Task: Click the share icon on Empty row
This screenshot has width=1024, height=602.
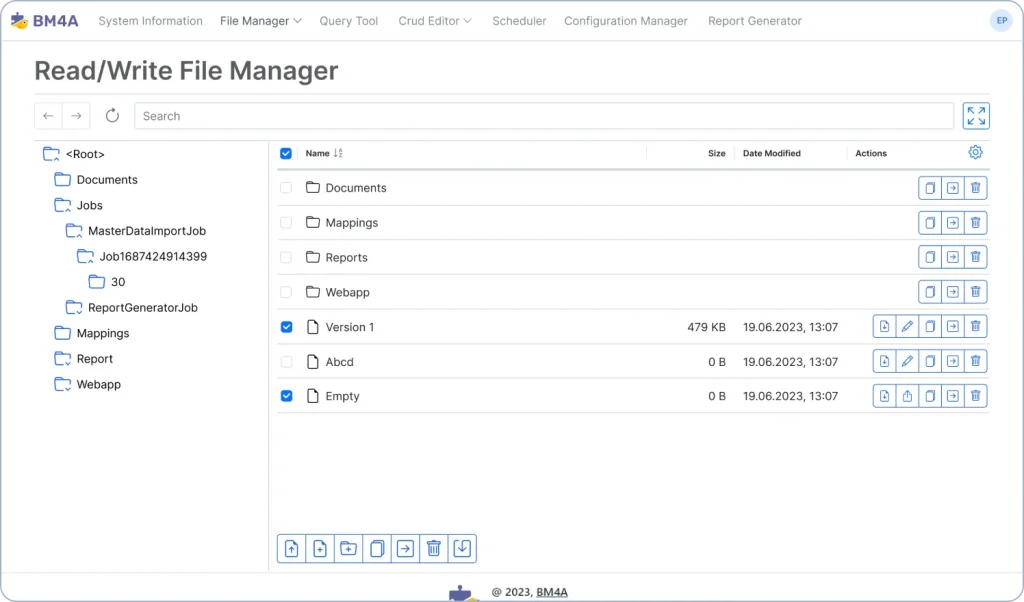Action: (x=907, y=396)
